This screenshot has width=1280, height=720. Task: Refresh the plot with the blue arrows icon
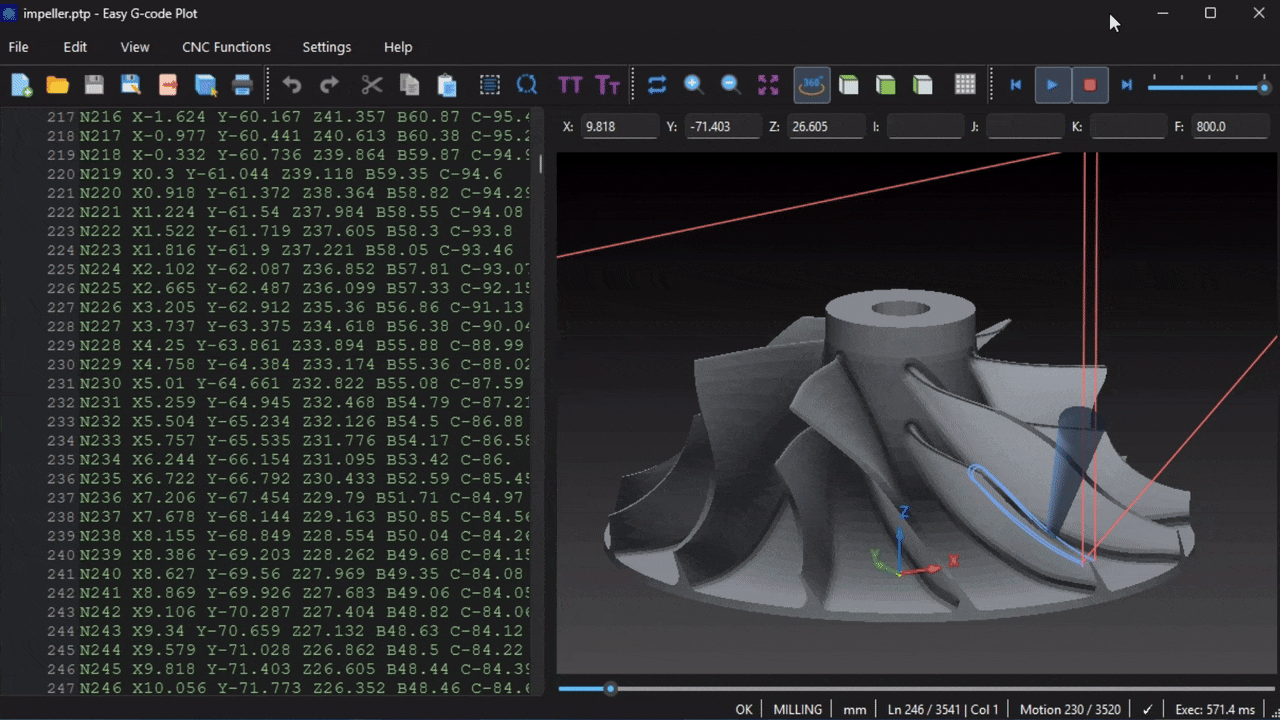pyautogui.click(x=657, y=85)
